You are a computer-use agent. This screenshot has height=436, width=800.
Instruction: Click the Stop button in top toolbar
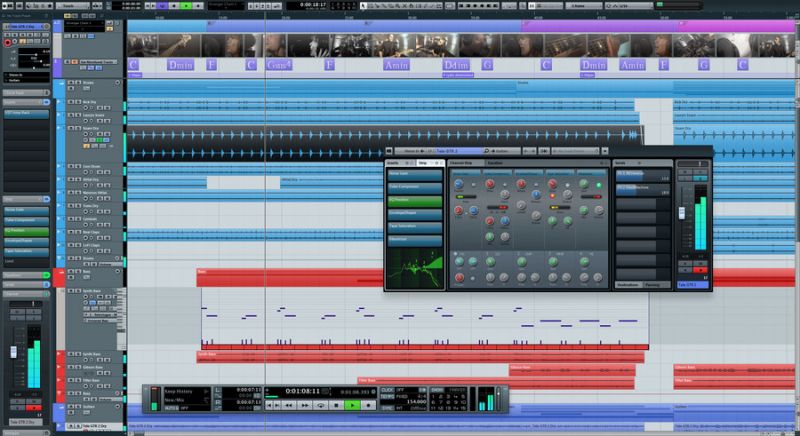(174, 6)
